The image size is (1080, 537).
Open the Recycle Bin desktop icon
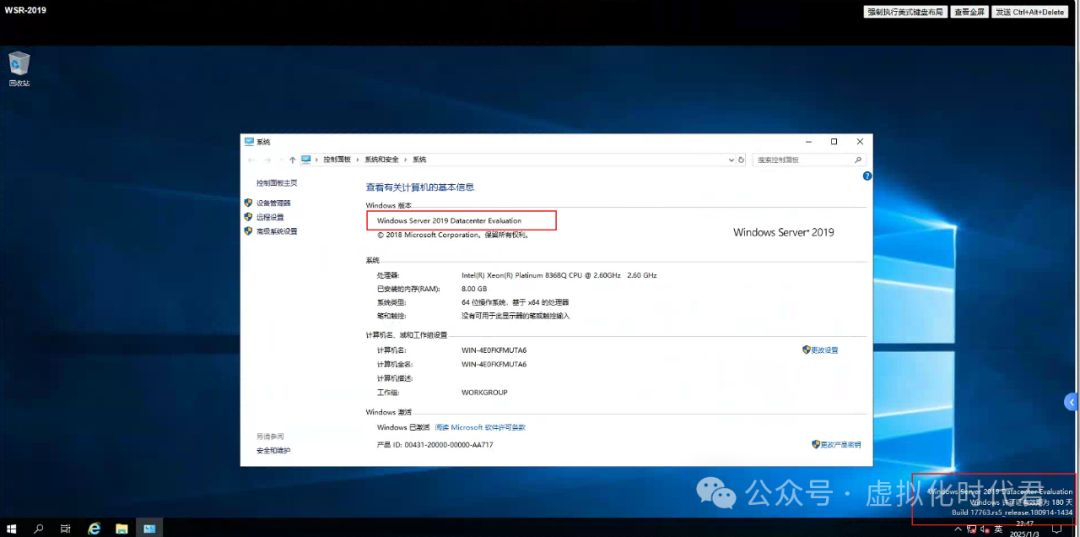(19, 69)
